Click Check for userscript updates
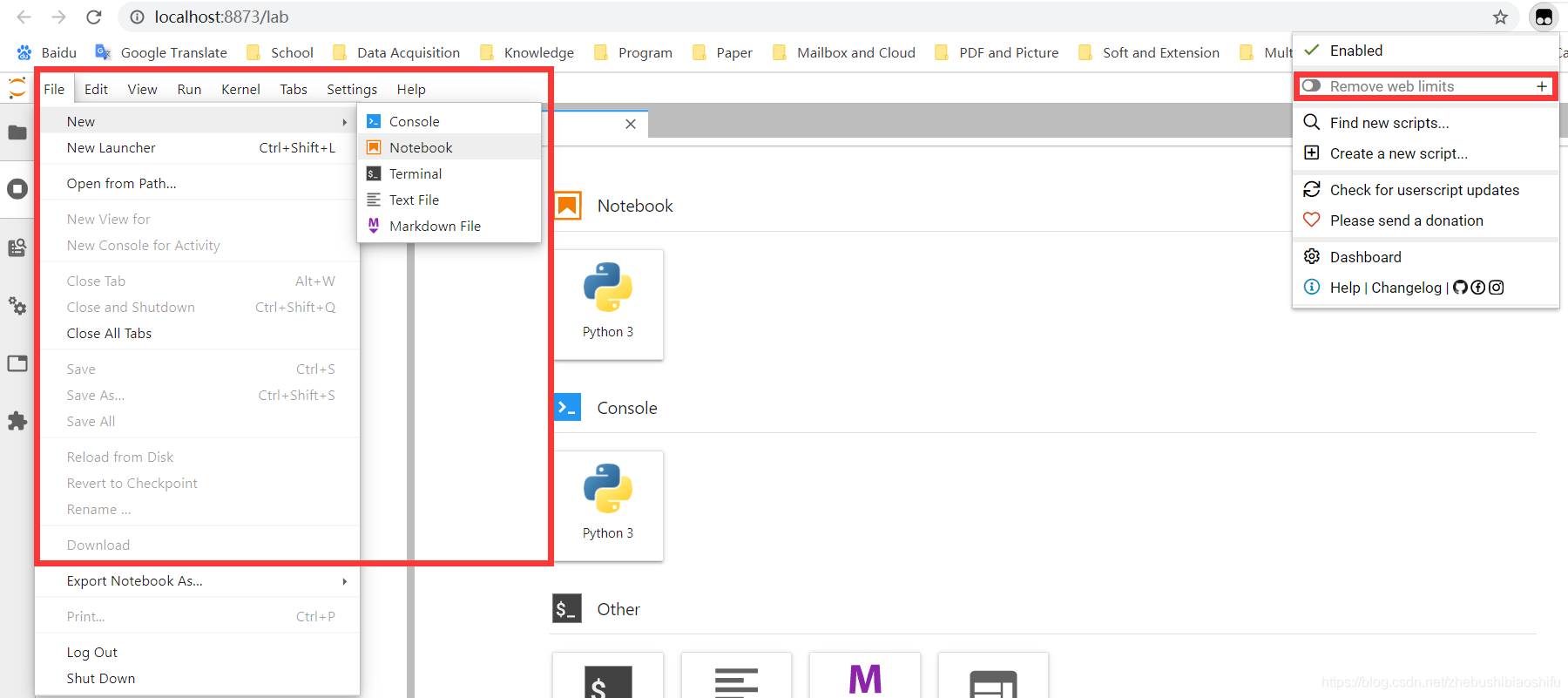1568x698 pixels. tap(1425, 190)
